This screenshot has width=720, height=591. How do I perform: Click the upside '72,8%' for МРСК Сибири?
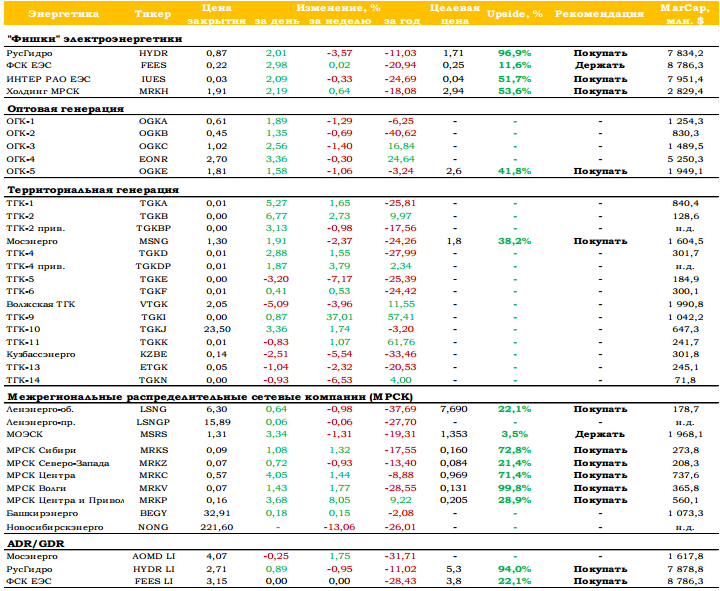coord(515,450)
